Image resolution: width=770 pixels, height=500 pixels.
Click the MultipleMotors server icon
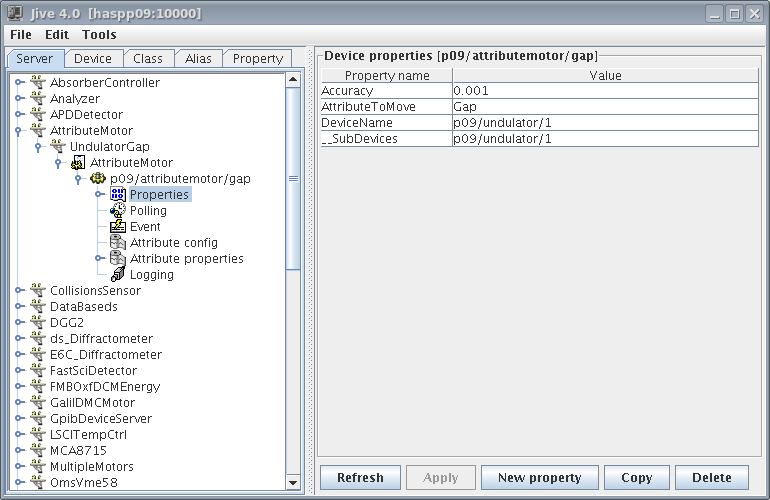coord(38,467)
